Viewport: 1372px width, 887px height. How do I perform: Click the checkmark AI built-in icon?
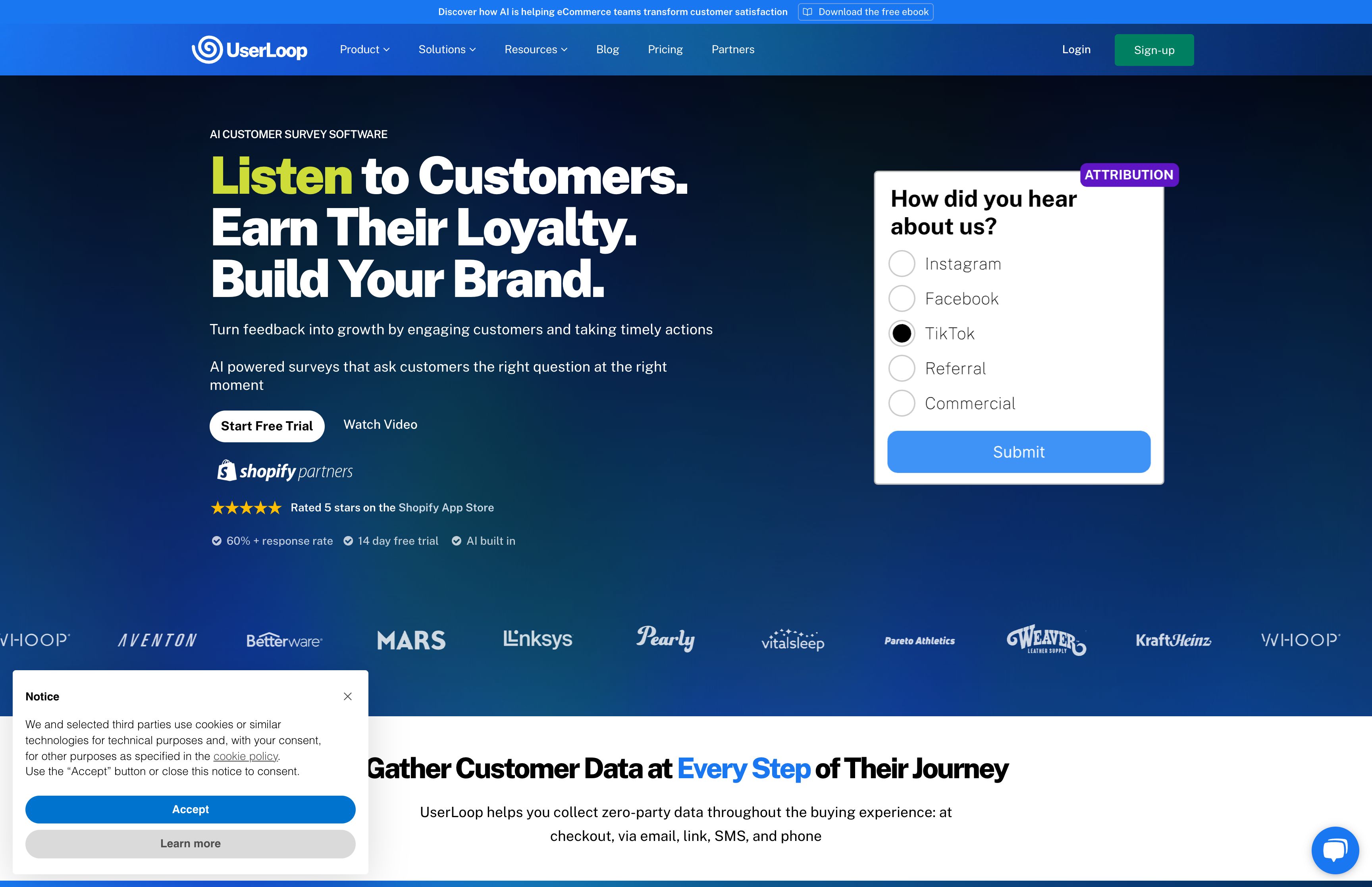456,541
